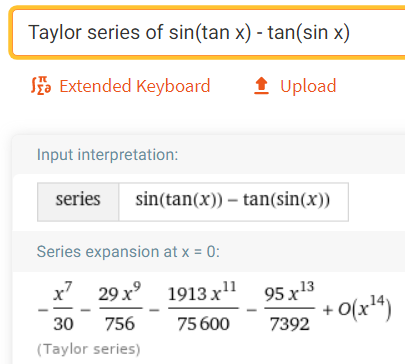405x364 pixels.
Task: Select the 'Input interpretation:' pod heading
Action: coord(107,155)
